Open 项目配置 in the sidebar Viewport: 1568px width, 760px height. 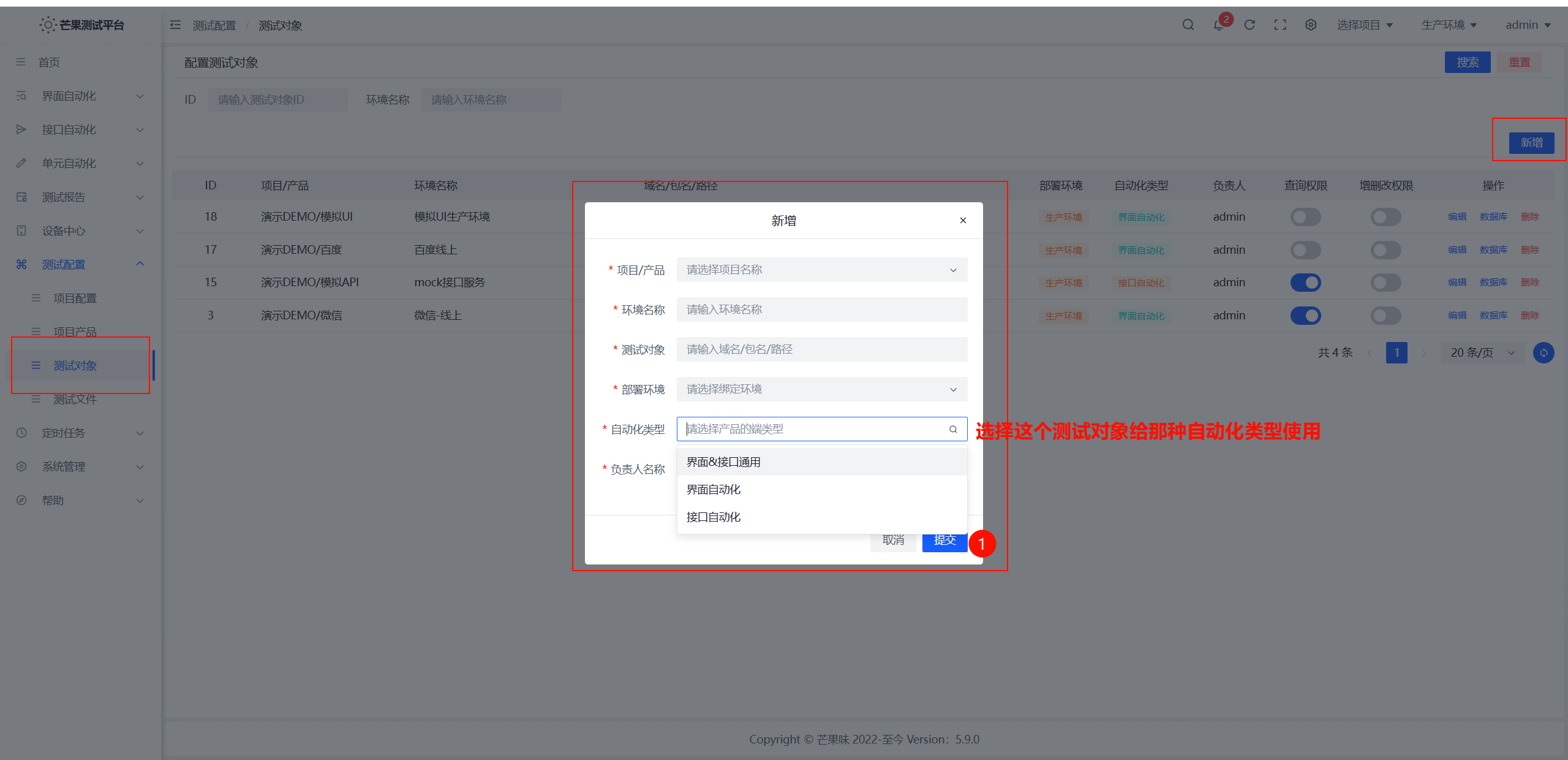point(75,298)
